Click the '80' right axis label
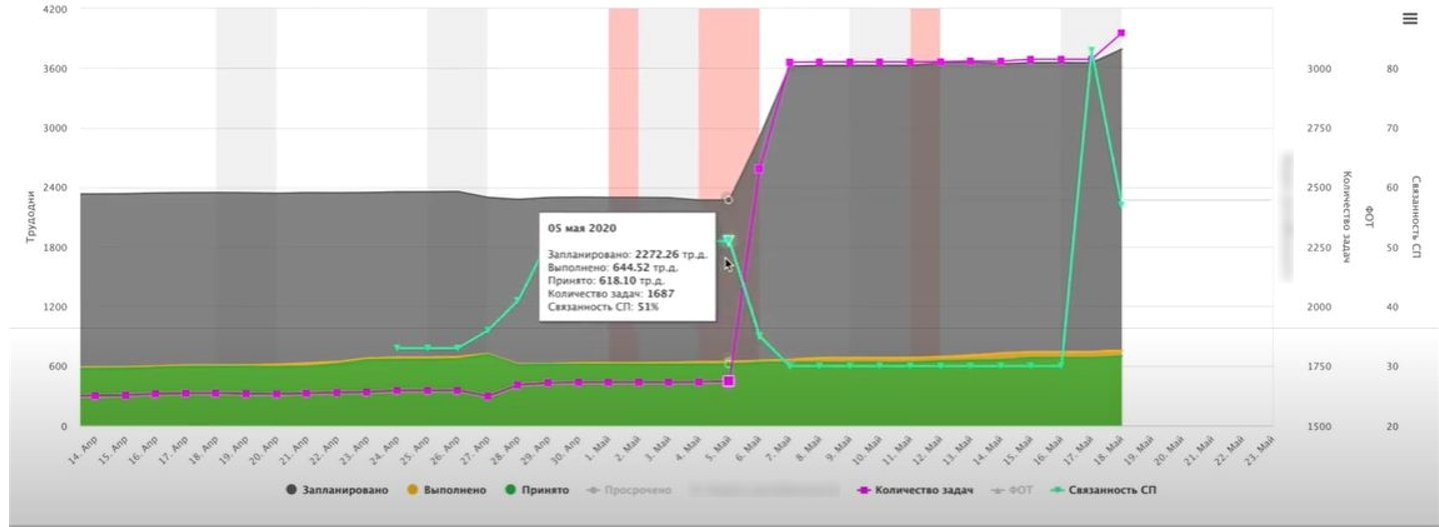 pyautogui.click(x=1391, y=69)
